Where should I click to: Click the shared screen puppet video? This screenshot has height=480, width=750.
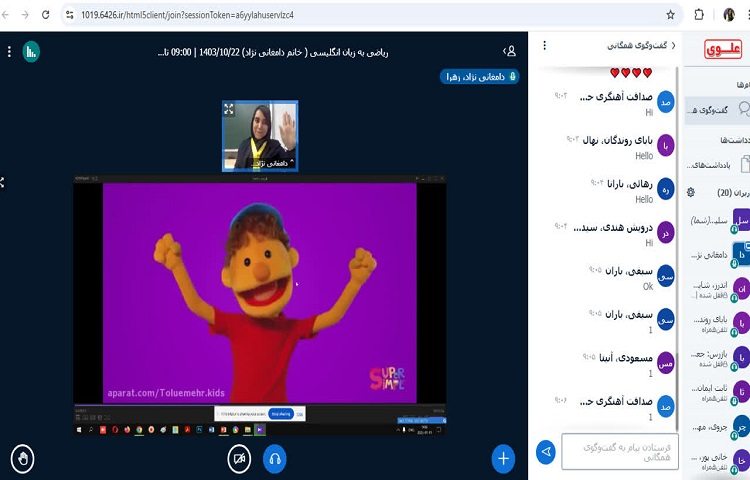pos(260,293)
